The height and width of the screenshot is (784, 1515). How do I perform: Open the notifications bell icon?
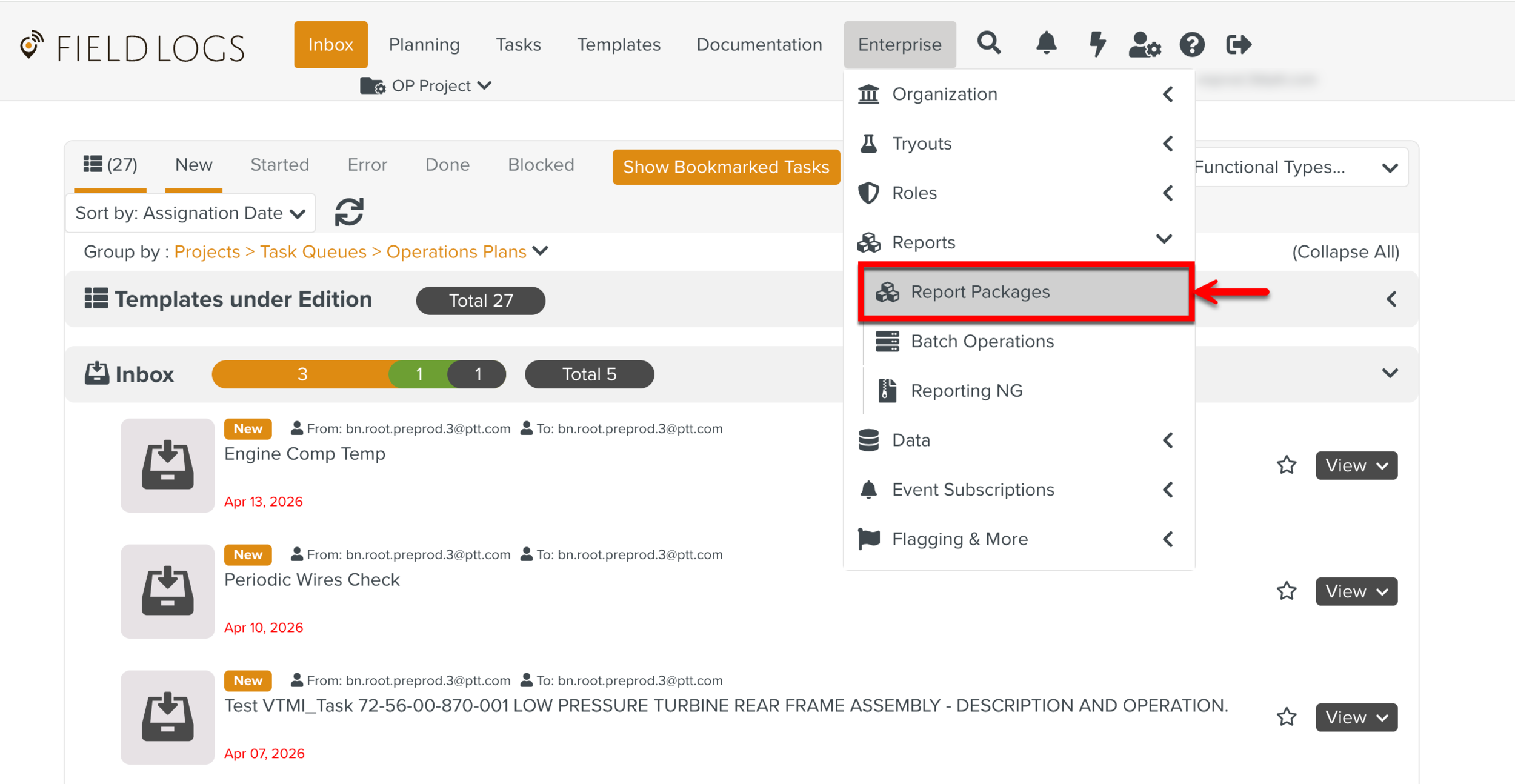pyautogui.click(x=1046, y=44)
